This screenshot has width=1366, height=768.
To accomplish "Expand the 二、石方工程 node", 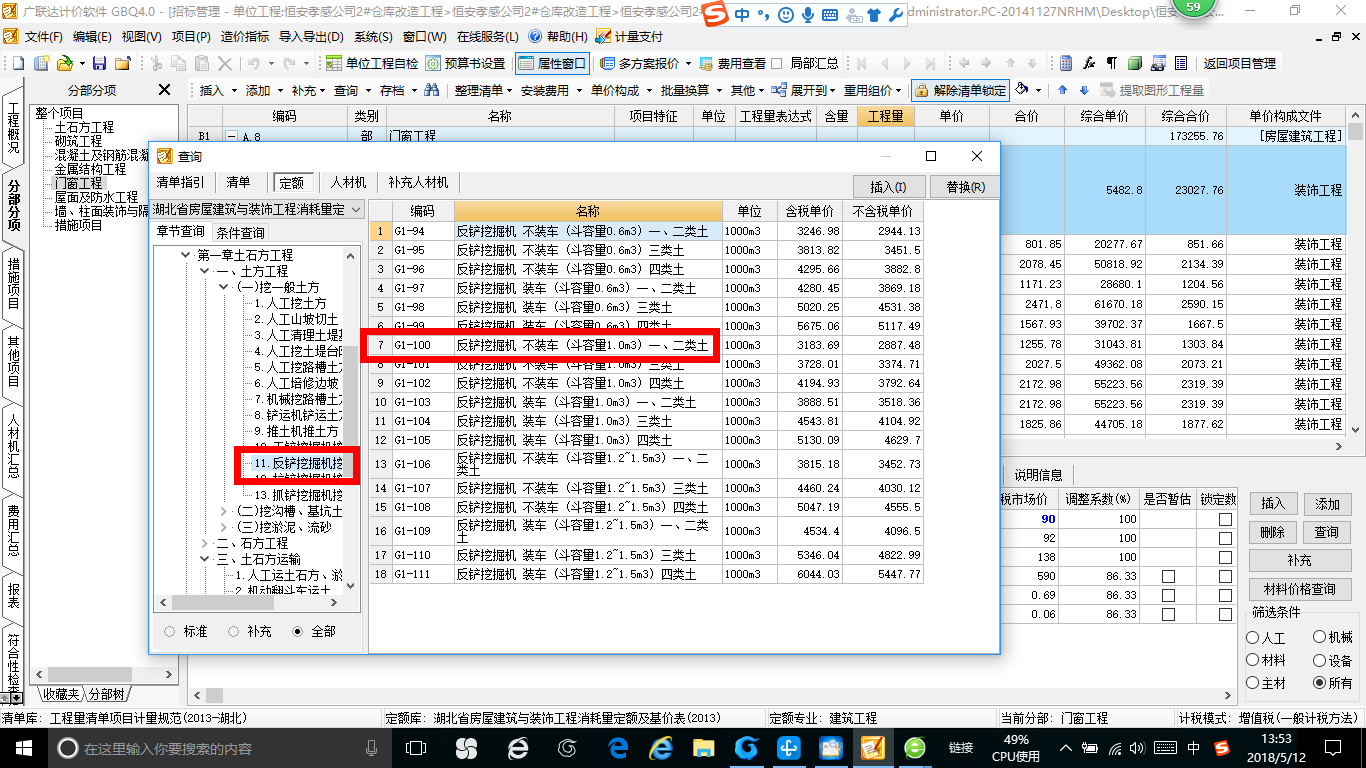I will click(204, 544).
